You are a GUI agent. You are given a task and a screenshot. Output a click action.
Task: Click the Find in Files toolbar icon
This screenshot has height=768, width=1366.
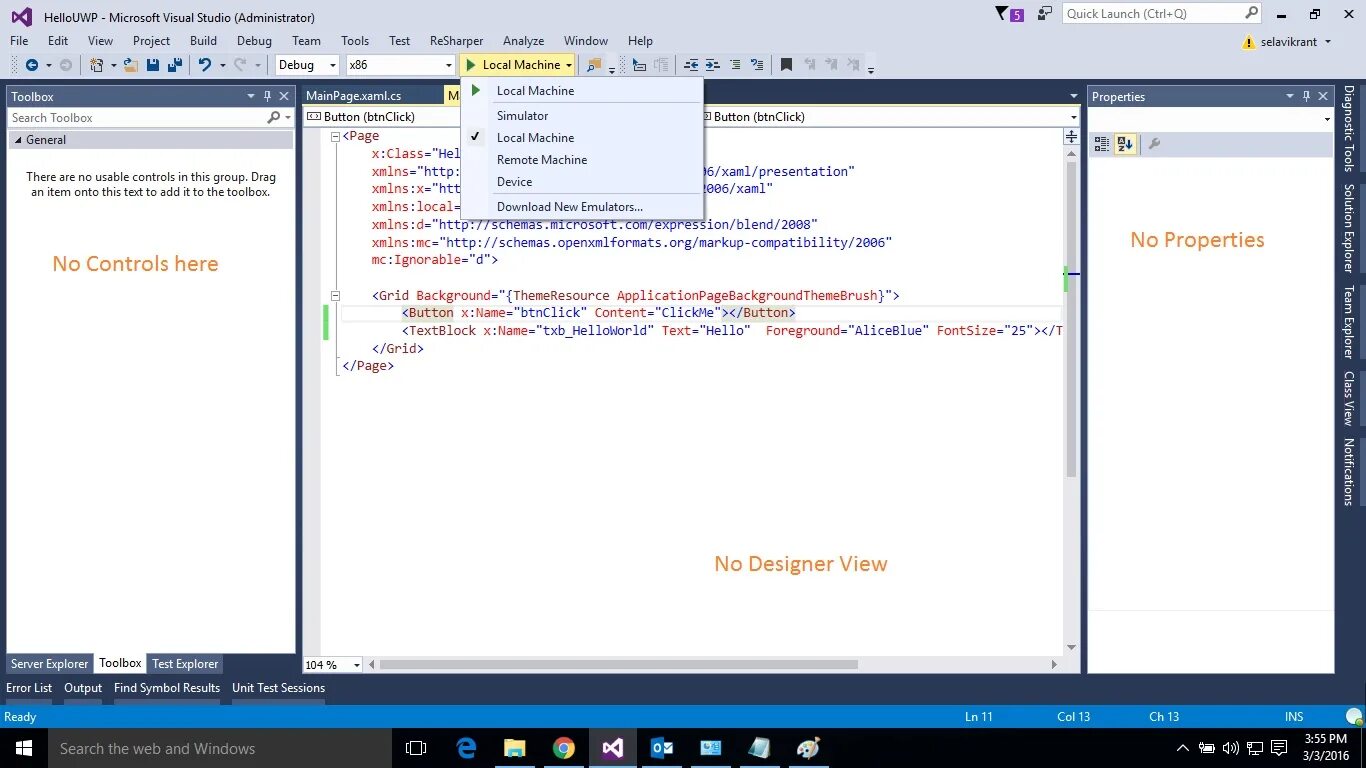(594, 65)
